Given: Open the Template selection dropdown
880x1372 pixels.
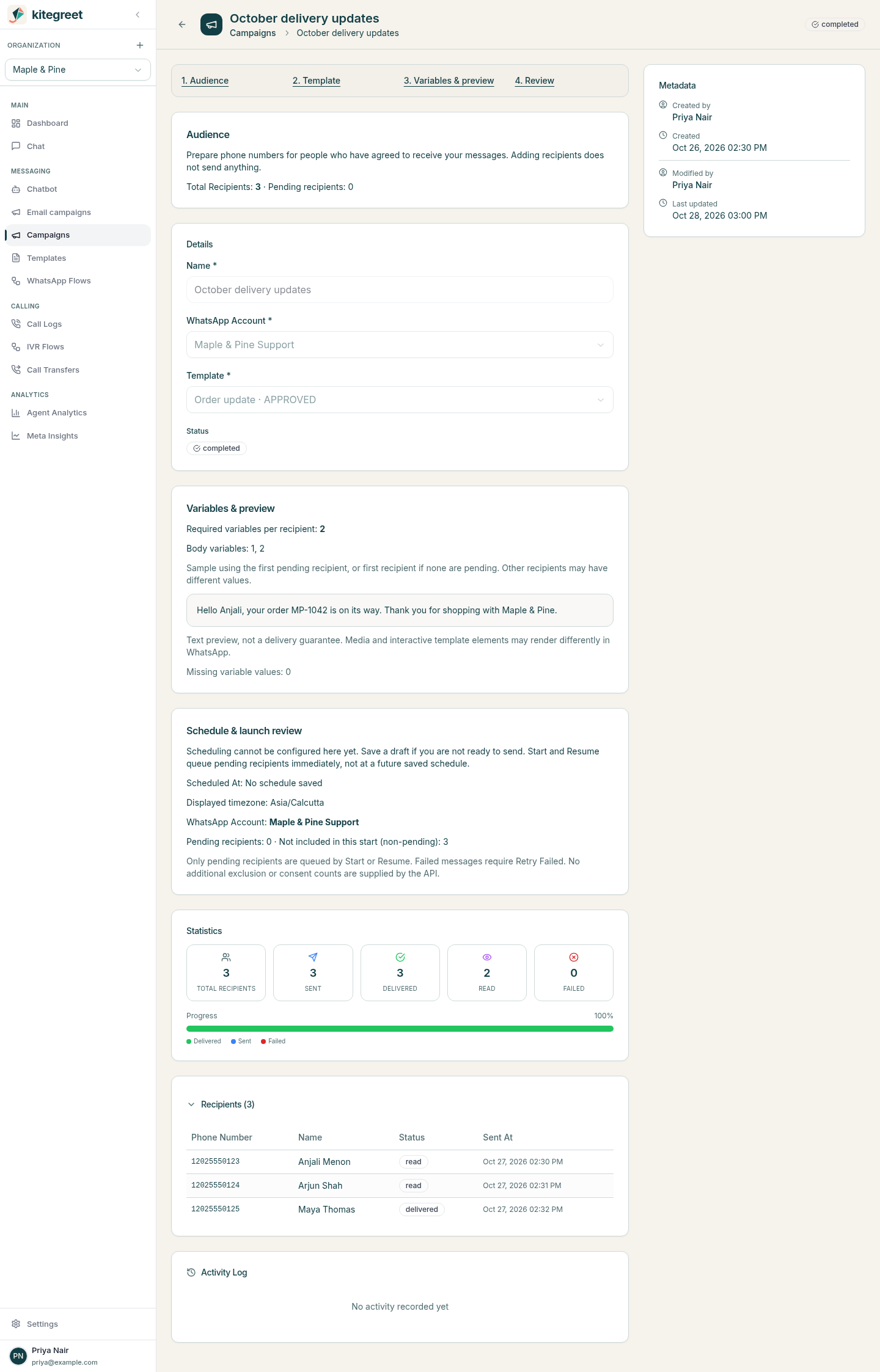Looking at the screenshot, I should 400,400.
